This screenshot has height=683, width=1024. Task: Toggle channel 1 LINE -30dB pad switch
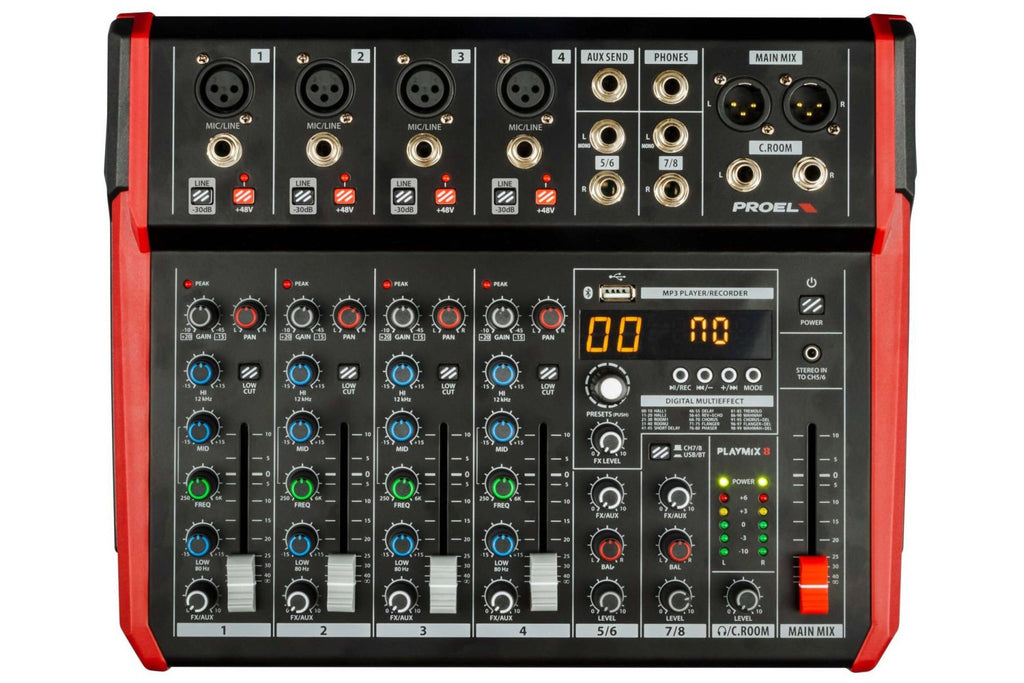pos(202,196)
